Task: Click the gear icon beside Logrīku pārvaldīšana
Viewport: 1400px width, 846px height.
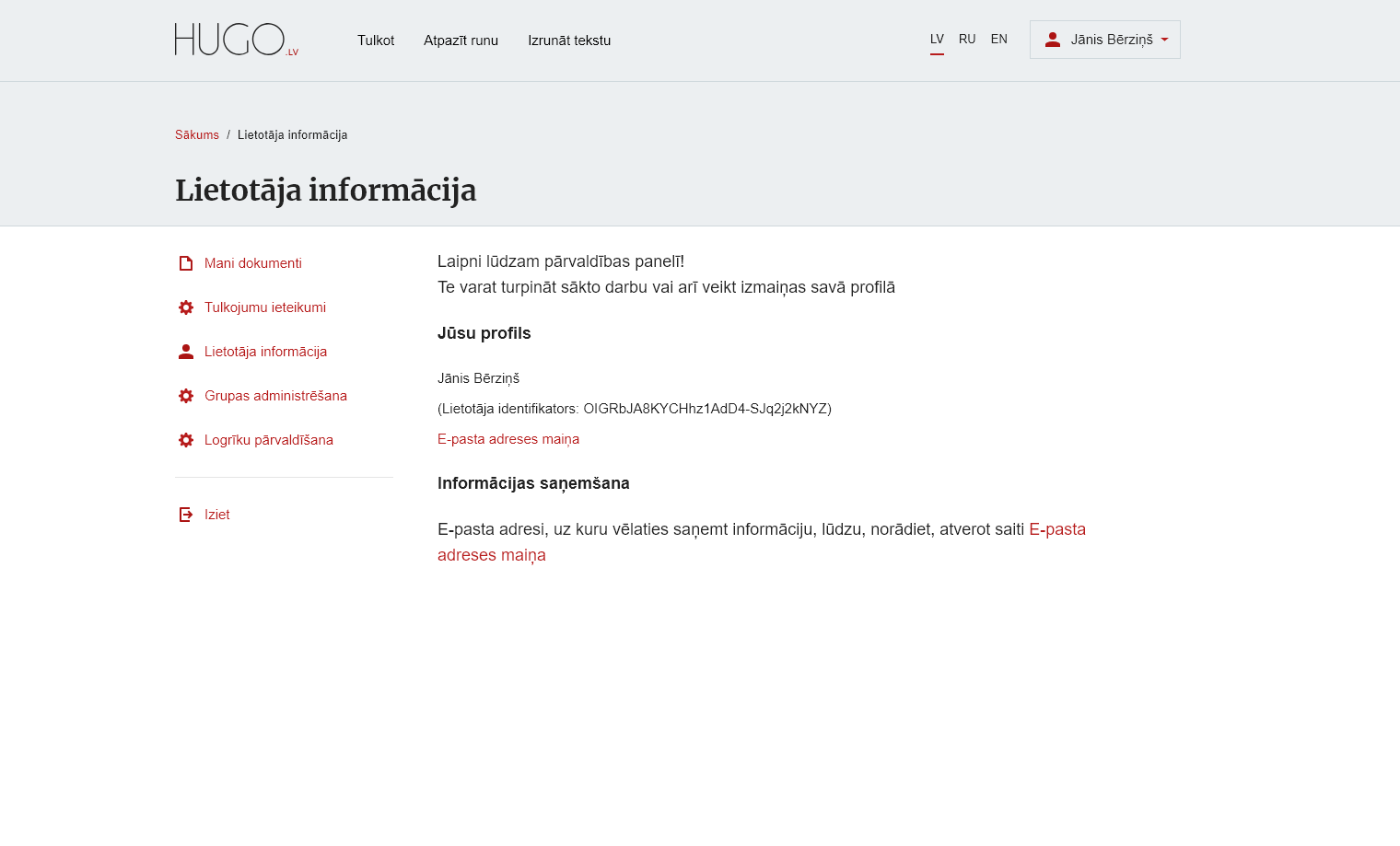Action: (x=186, y=440)
